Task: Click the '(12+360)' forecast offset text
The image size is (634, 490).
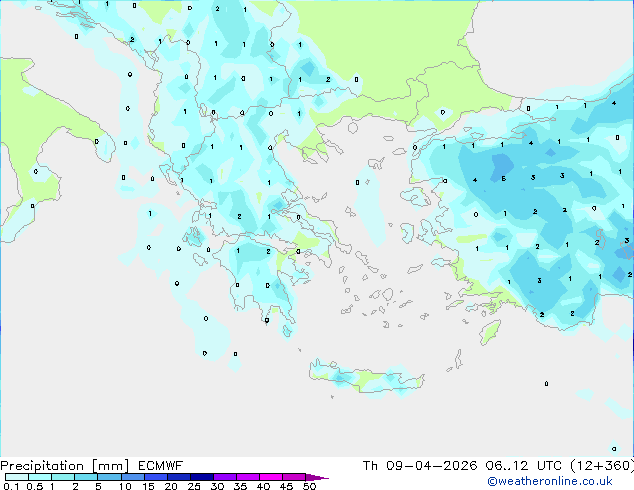Action: click(602, 466)
